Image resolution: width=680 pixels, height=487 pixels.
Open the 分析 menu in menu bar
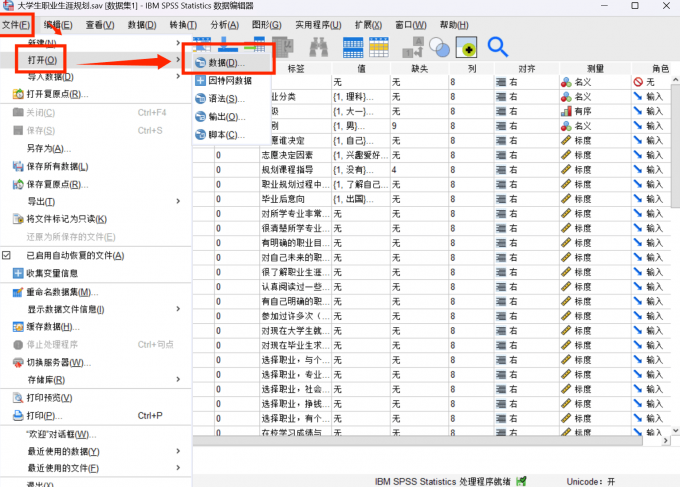[x=225, y=24]
